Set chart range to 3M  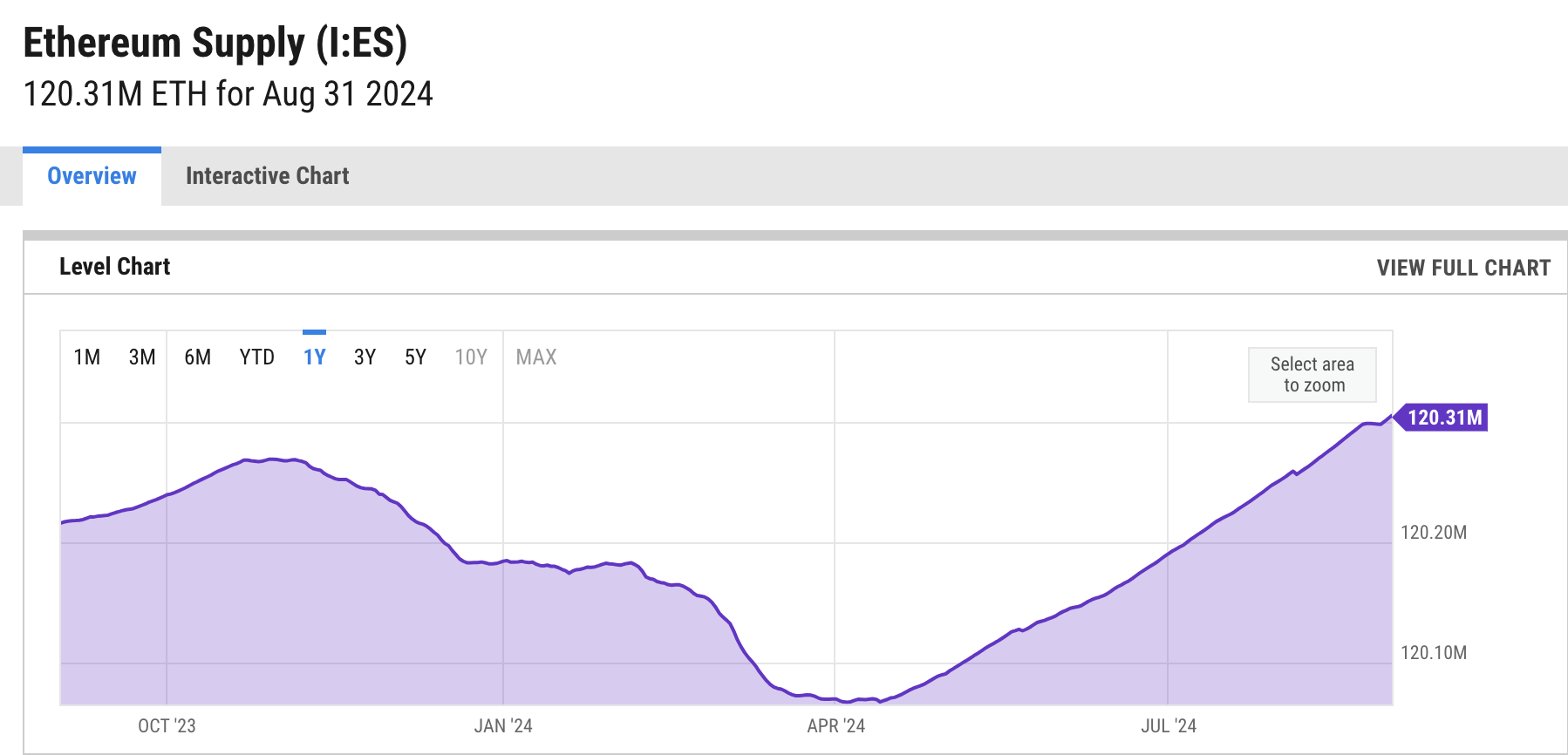pyautogui.click(x=142, y=357)
